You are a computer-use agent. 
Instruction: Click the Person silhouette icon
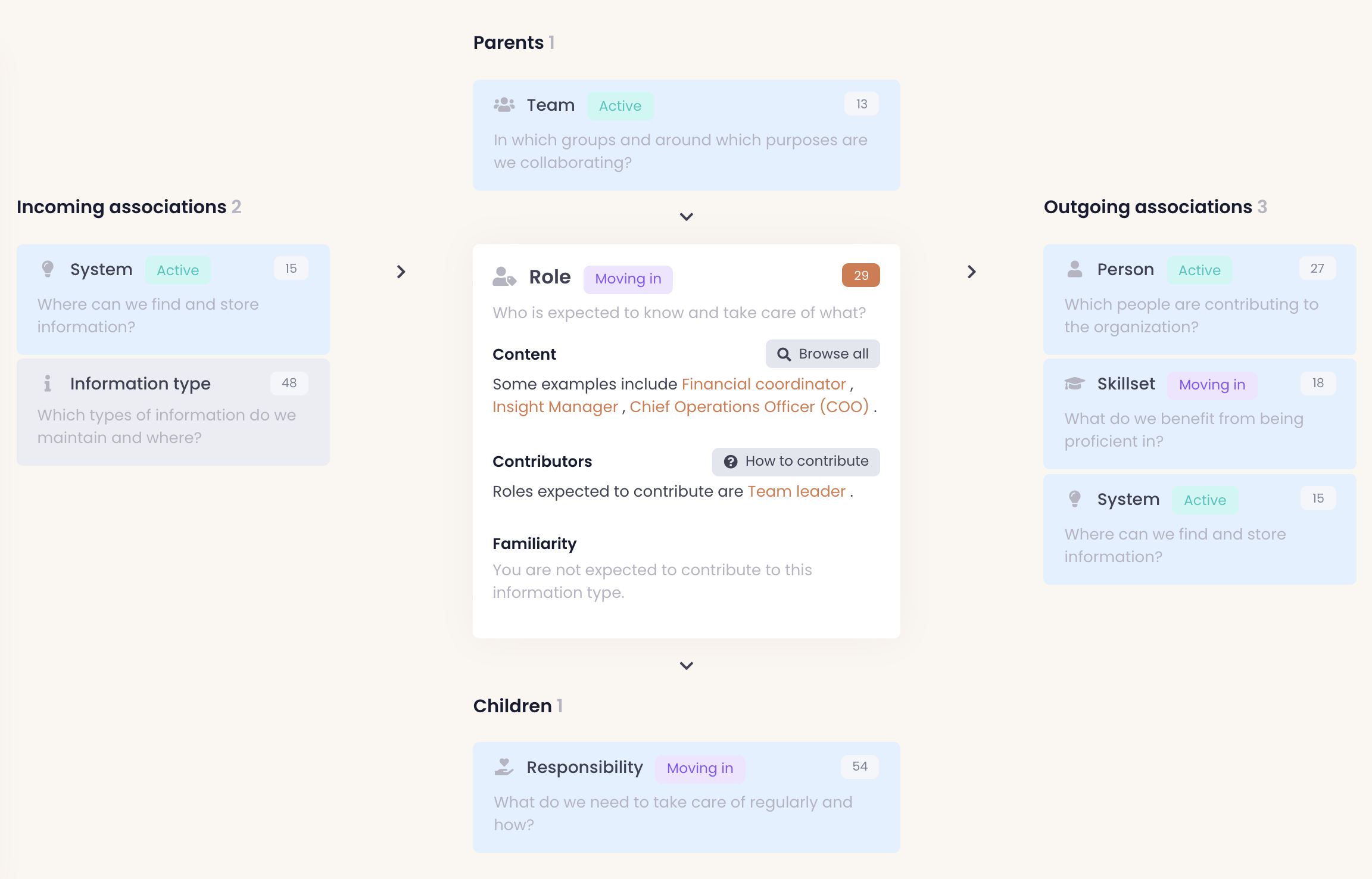1074,269
